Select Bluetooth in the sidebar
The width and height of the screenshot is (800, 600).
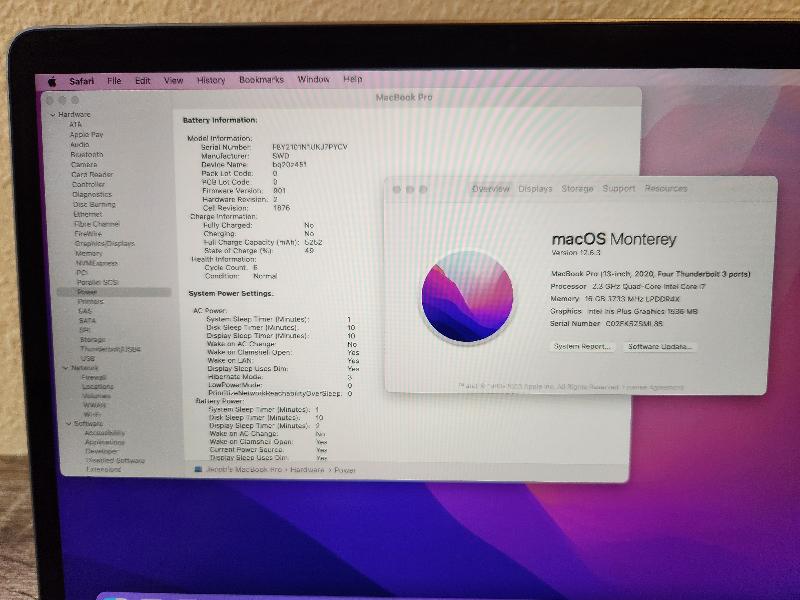(87, 155)
